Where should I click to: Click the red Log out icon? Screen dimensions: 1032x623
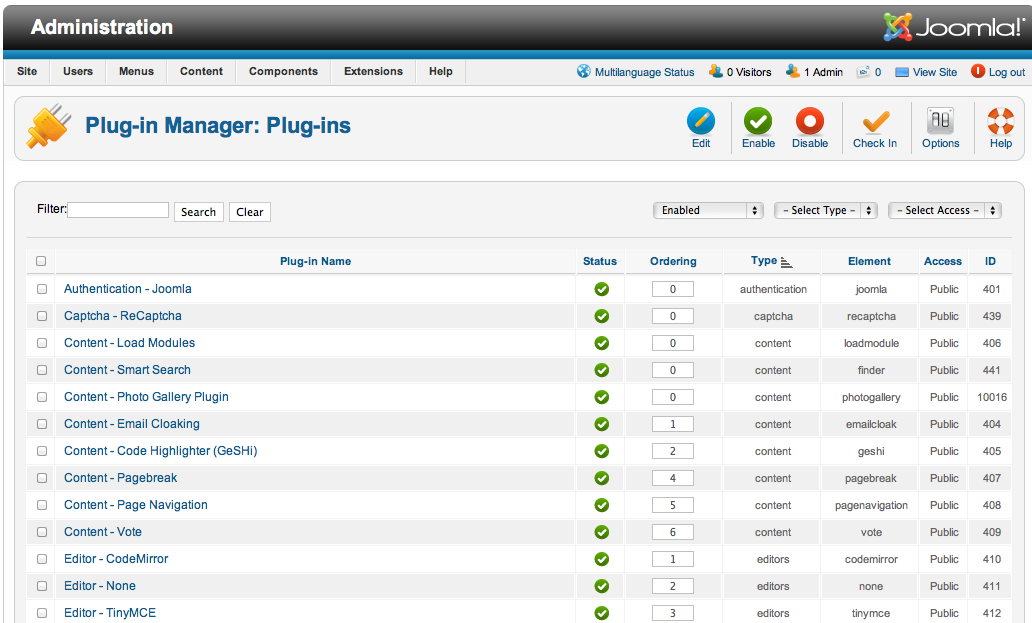click(978, 71)
